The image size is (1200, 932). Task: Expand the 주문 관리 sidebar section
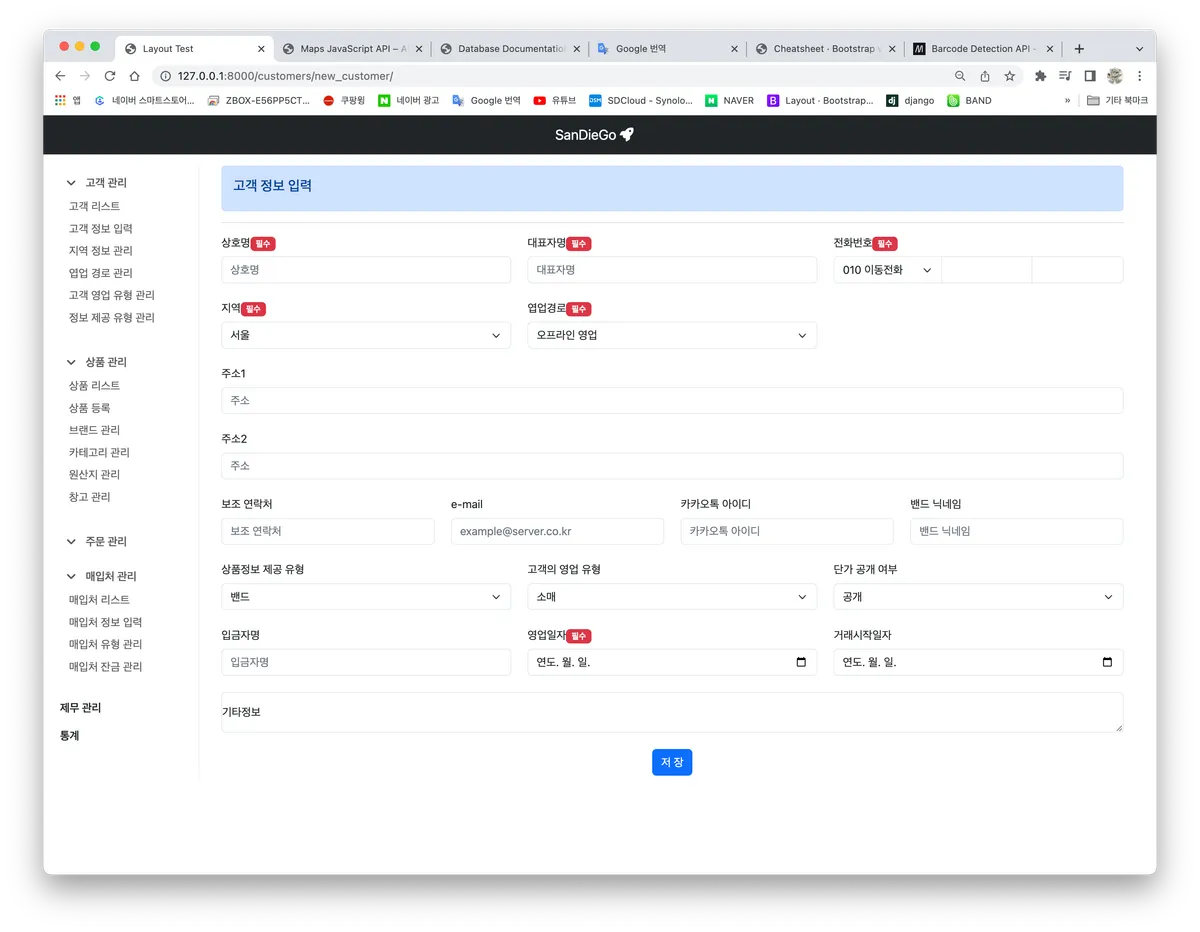pos(97,541)
